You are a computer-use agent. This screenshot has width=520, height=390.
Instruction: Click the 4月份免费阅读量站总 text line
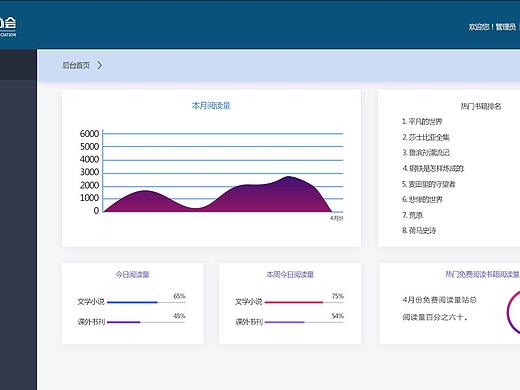439,300
